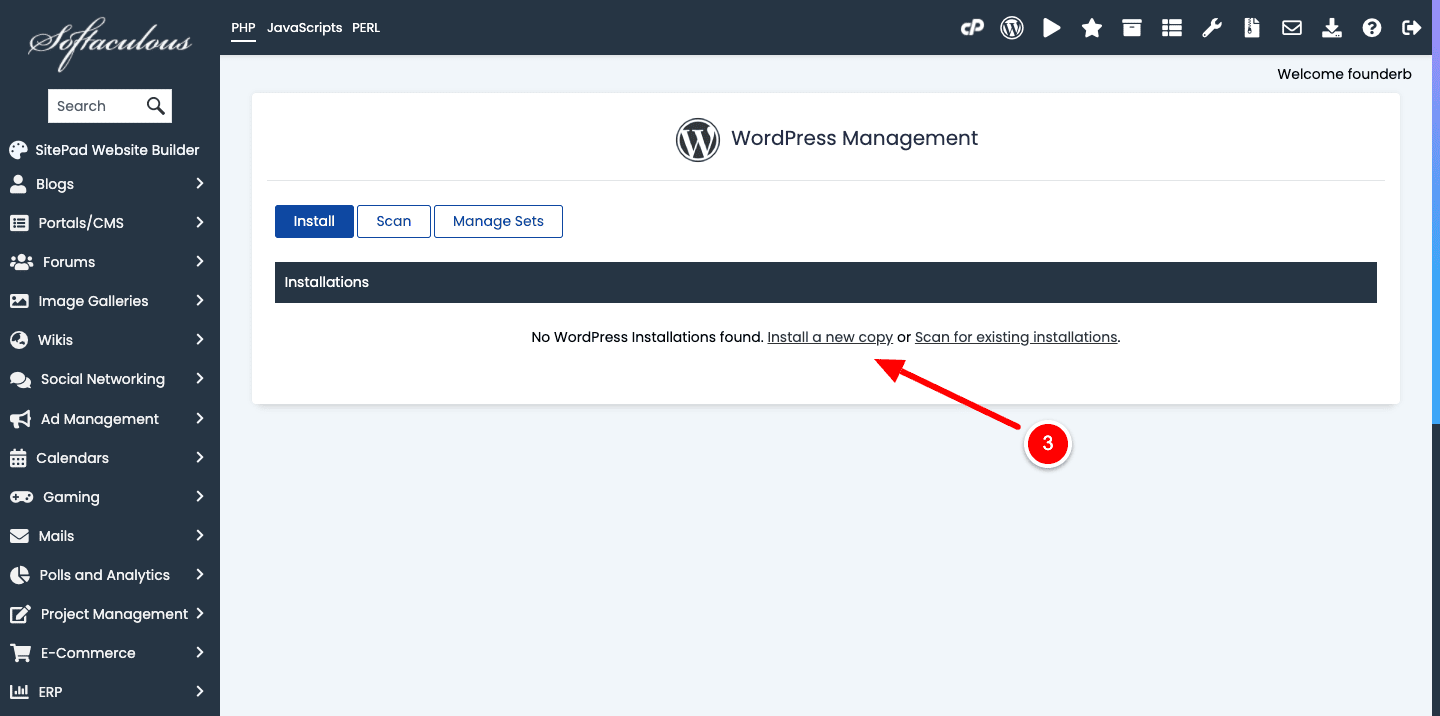
Task: Click the list rows icon in top bar
Action: pyautogui.click(x=1172, y=28)
